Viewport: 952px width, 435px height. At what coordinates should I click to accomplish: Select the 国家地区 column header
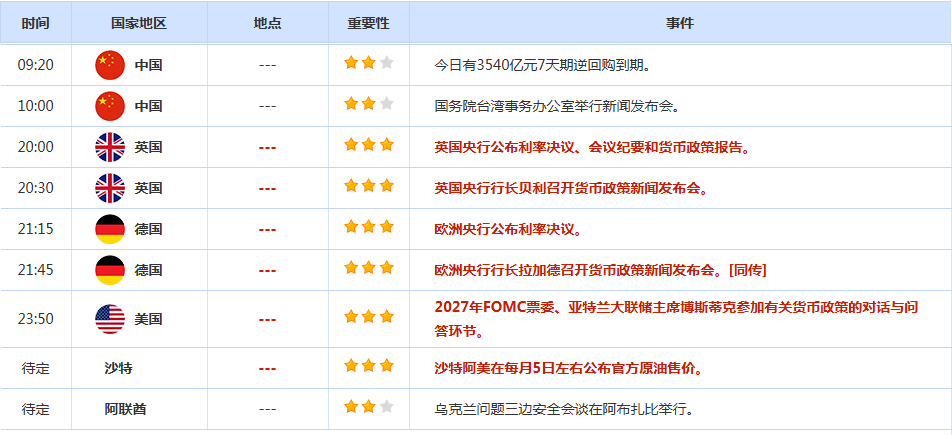(139, 23)
